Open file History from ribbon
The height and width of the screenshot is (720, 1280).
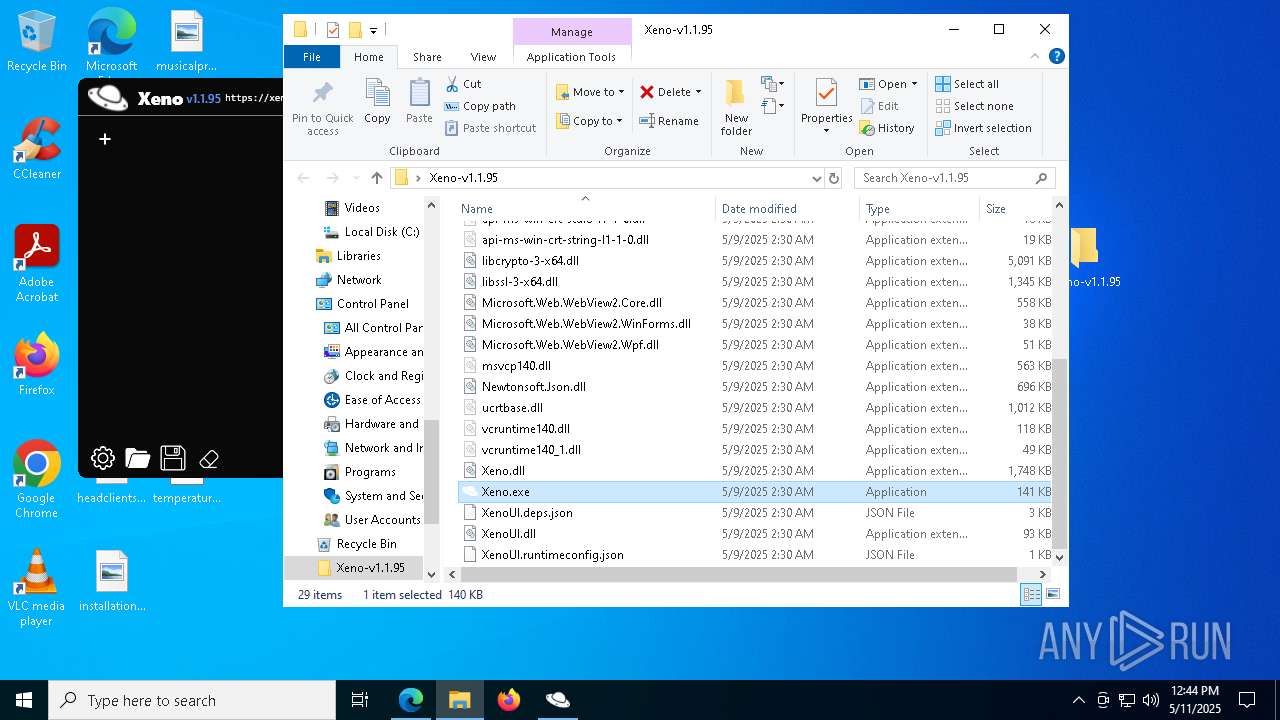click(887, 128)
